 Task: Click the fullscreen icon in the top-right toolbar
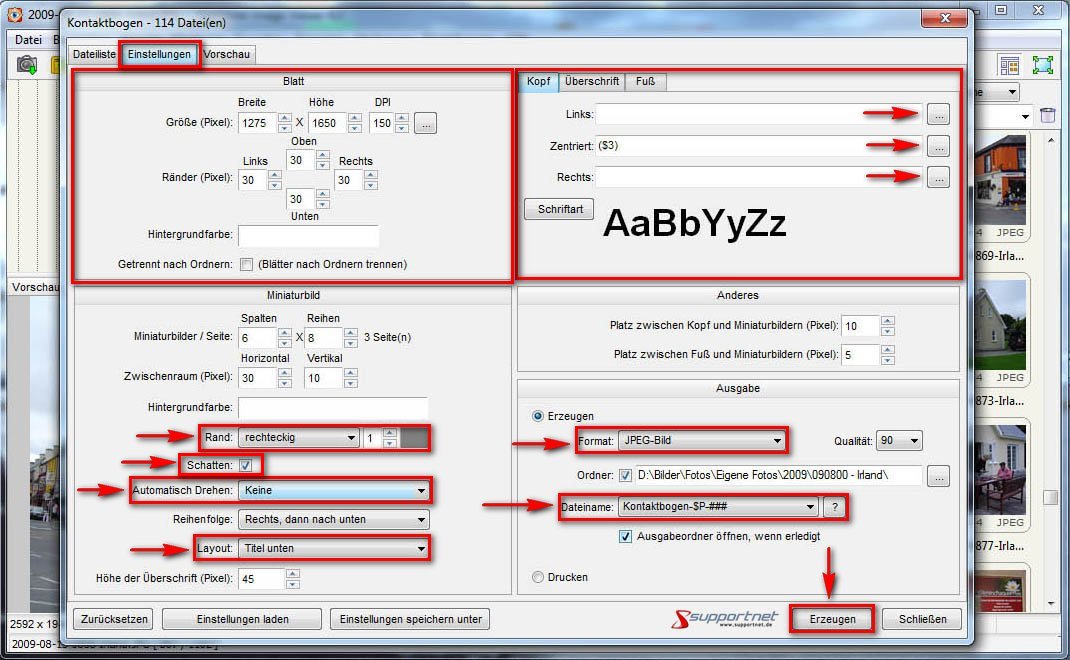[x=1043, y=65]
